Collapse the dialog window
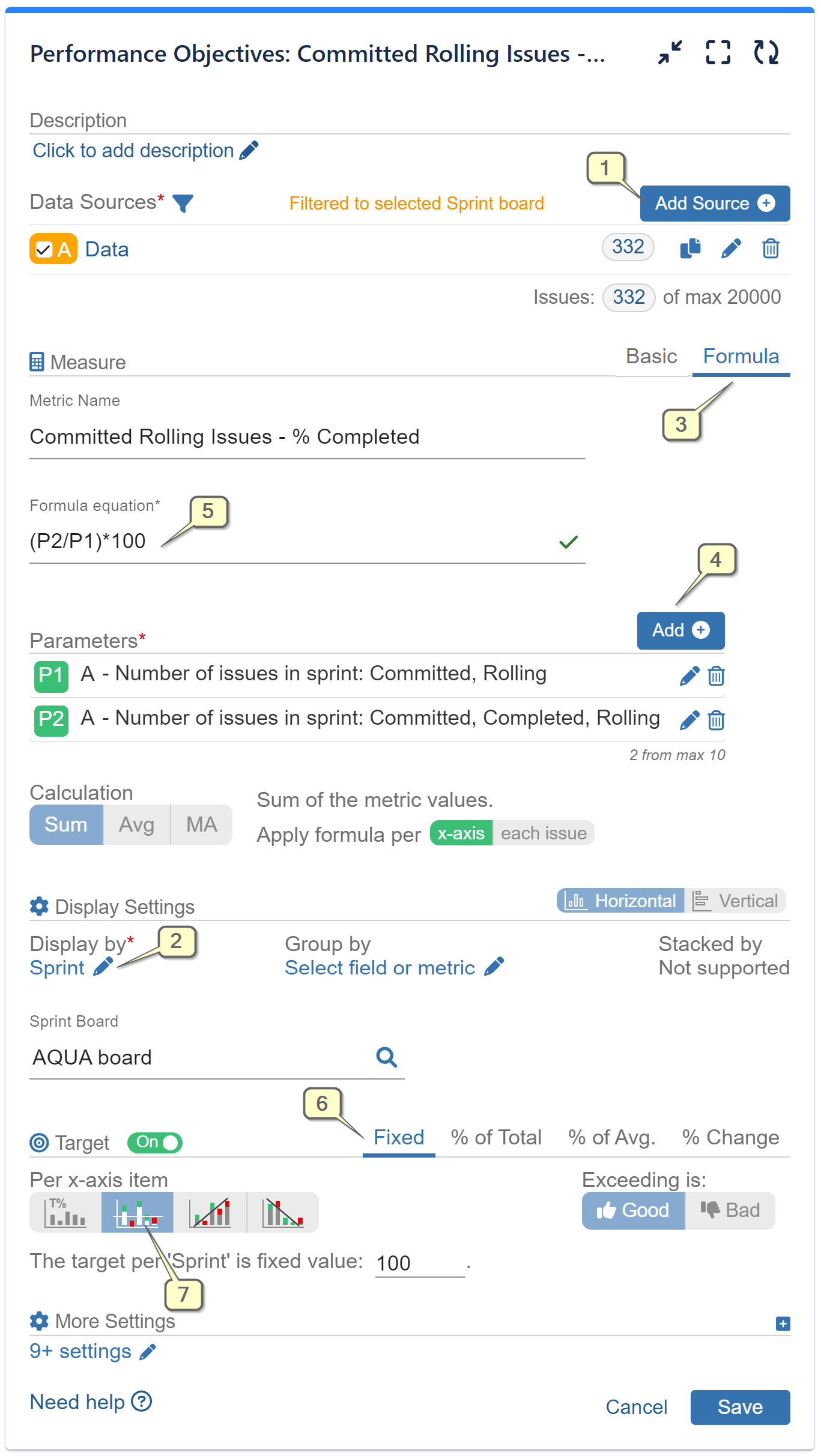The width and height of the screenshot is (821, 1456). pos(668,53)
